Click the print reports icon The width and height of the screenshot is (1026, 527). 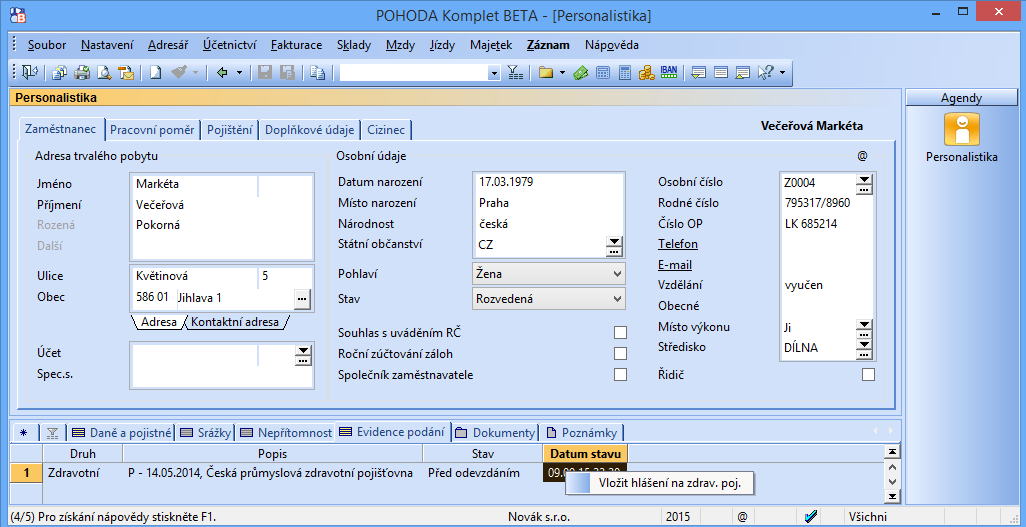click(60, 73)
